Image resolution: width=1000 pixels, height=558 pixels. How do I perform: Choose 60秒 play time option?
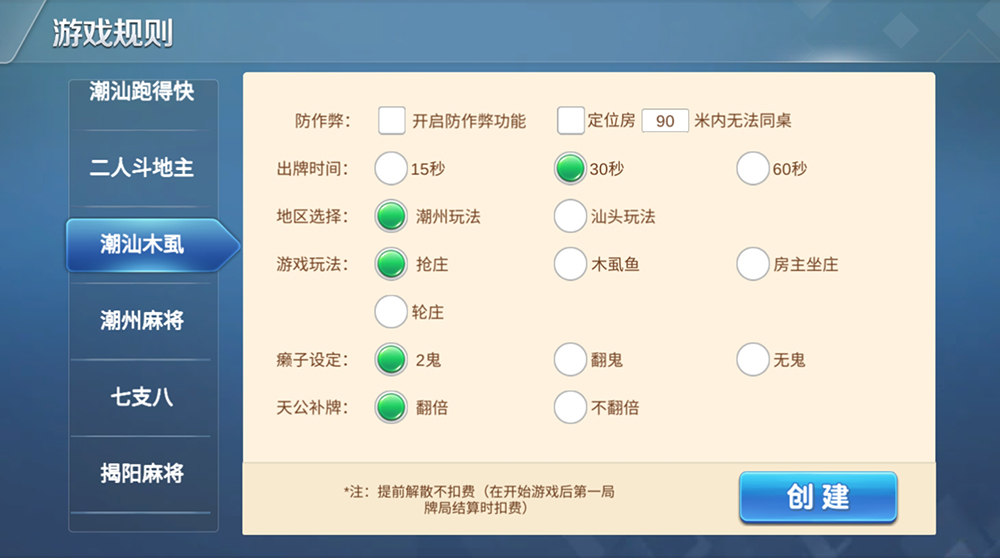pos(753,168)
